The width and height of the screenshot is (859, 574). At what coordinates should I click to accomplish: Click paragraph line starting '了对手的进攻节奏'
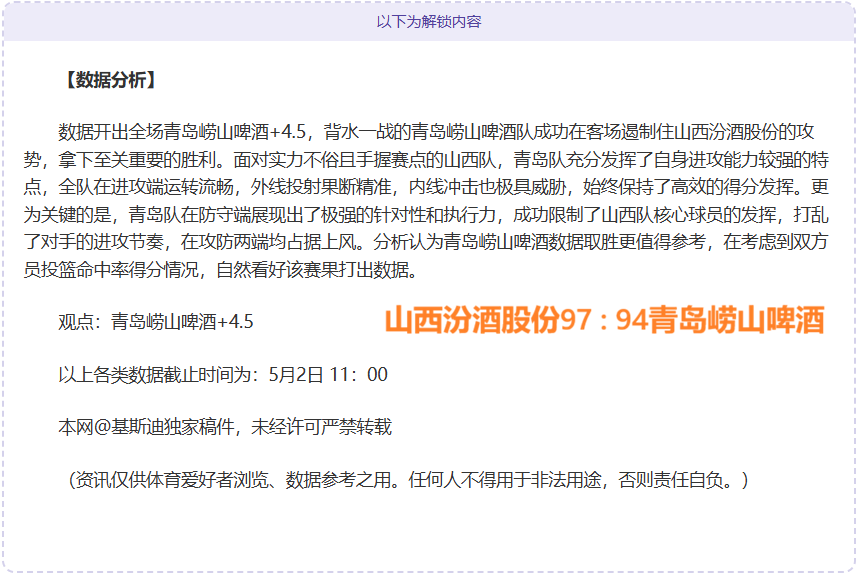pyautogui.click(x=426, y=242)
